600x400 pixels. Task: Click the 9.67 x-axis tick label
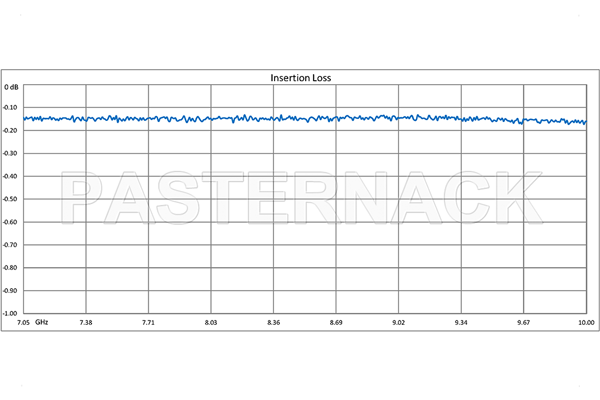(523, 323)
